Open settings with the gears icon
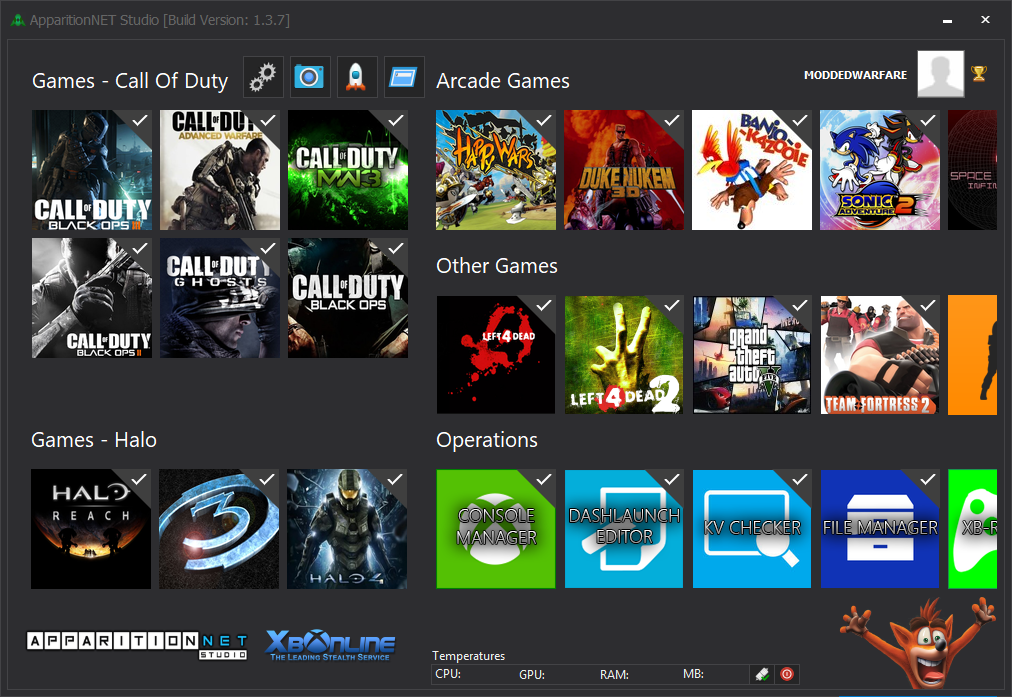Viewport: 1012px width, 697px height. (263, 77)
